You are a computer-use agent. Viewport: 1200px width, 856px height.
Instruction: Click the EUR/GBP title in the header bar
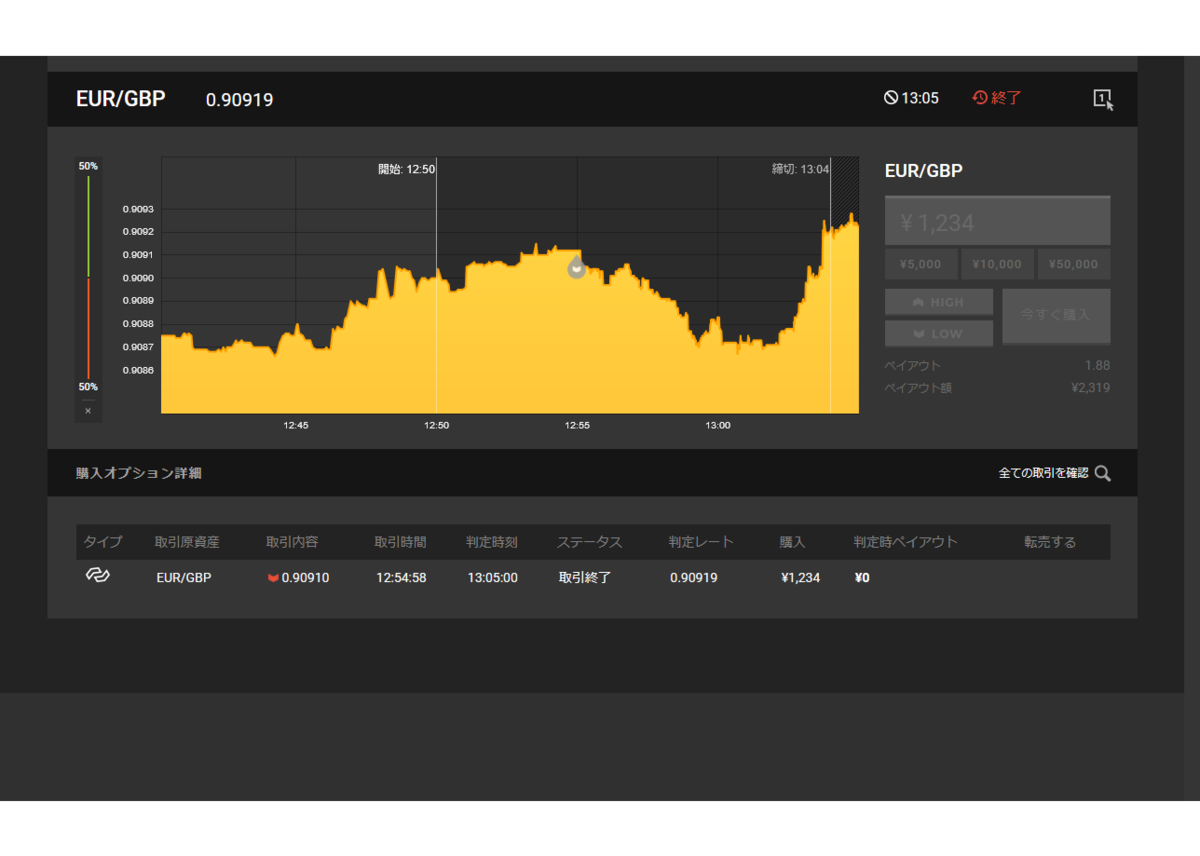(121, 99)
